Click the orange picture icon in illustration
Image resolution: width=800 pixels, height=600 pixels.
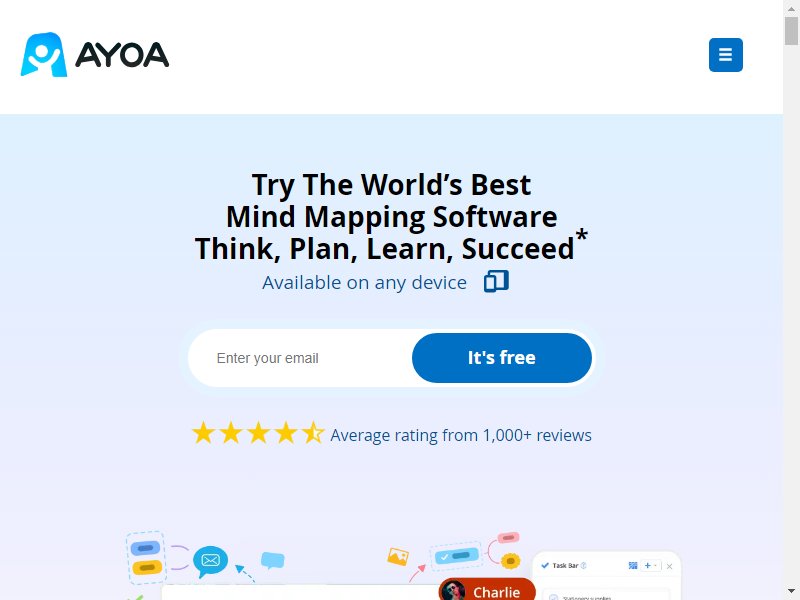(x=398, y=557)
